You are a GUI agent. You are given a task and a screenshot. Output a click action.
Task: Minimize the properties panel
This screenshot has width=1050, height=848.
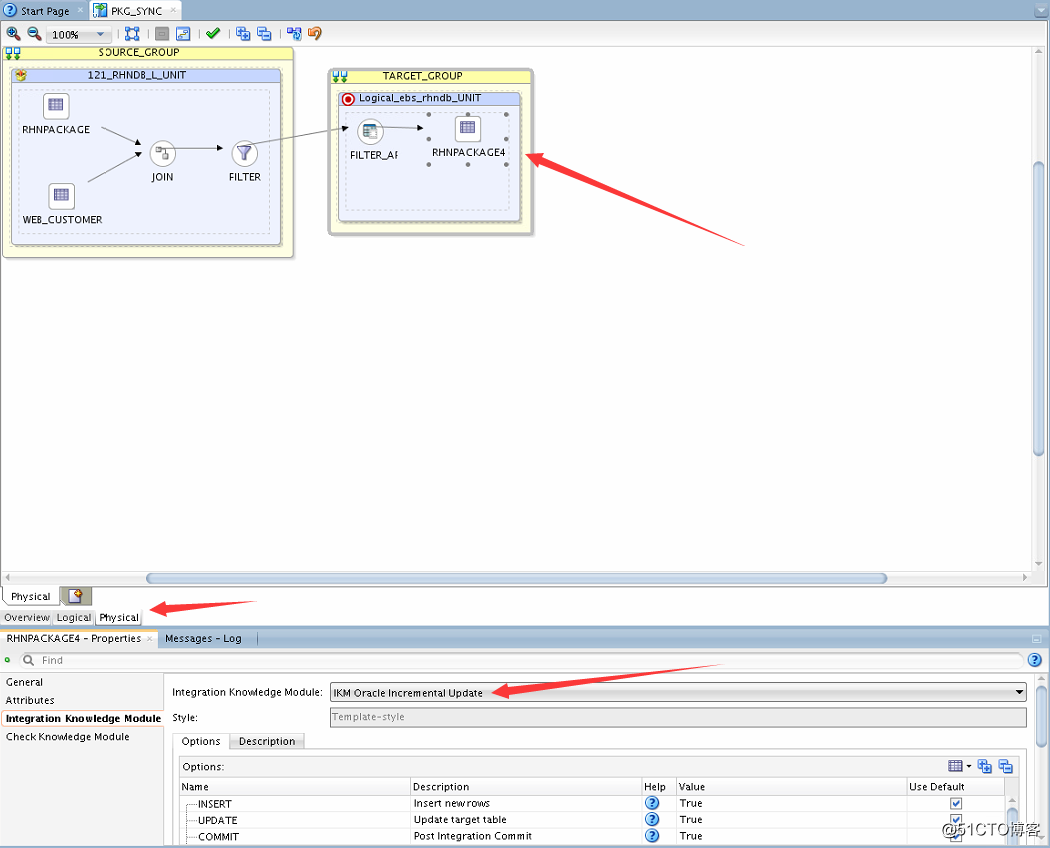pos(1037,638)
